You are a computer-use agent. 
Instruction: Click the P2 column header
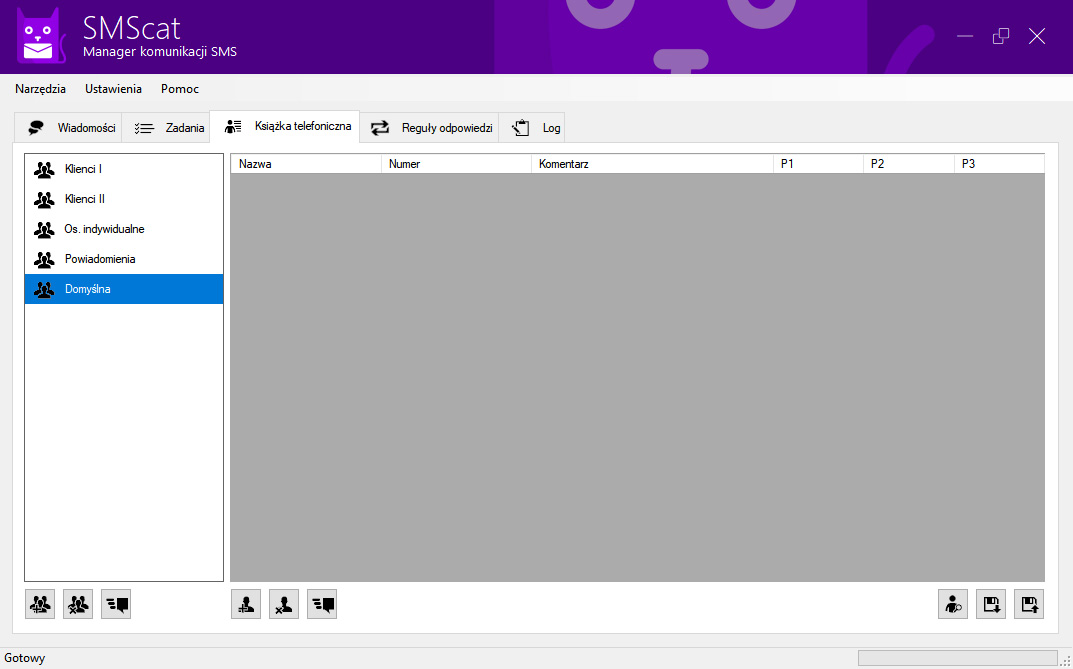coord(909,164)
